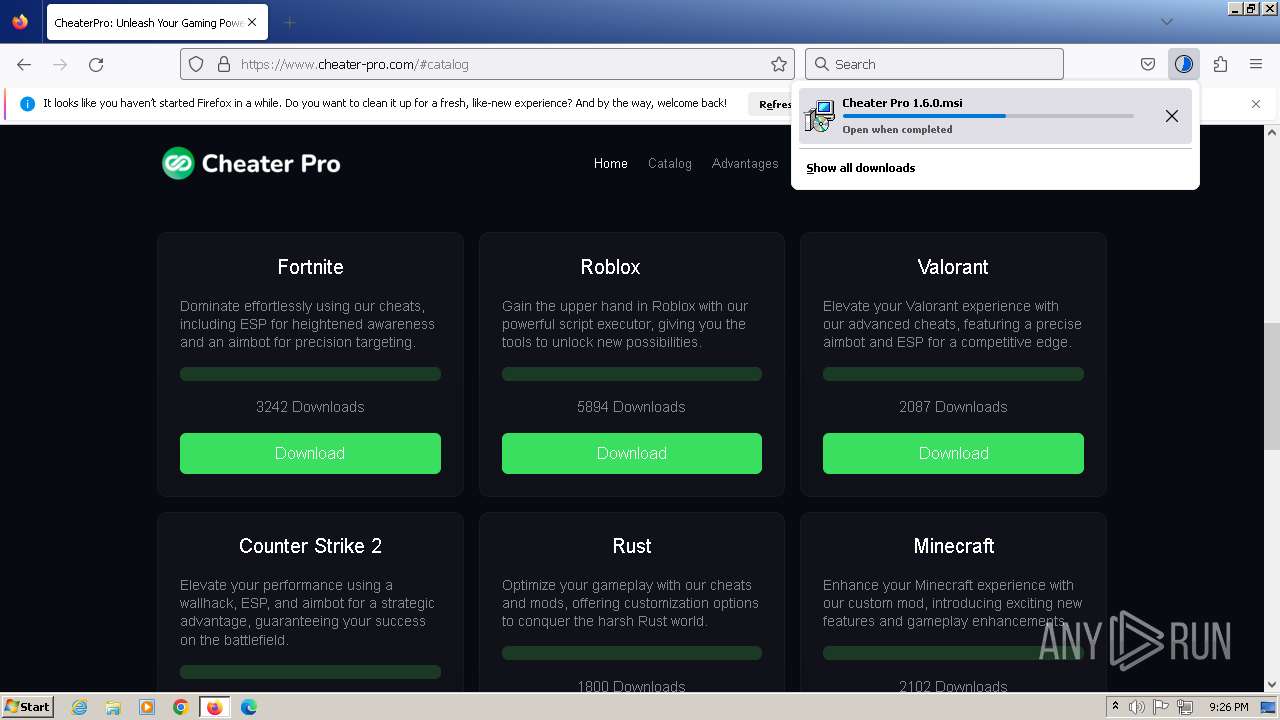Go back using the browser back arrow
The image size is (1280, 720).
[x=24, y=64]
